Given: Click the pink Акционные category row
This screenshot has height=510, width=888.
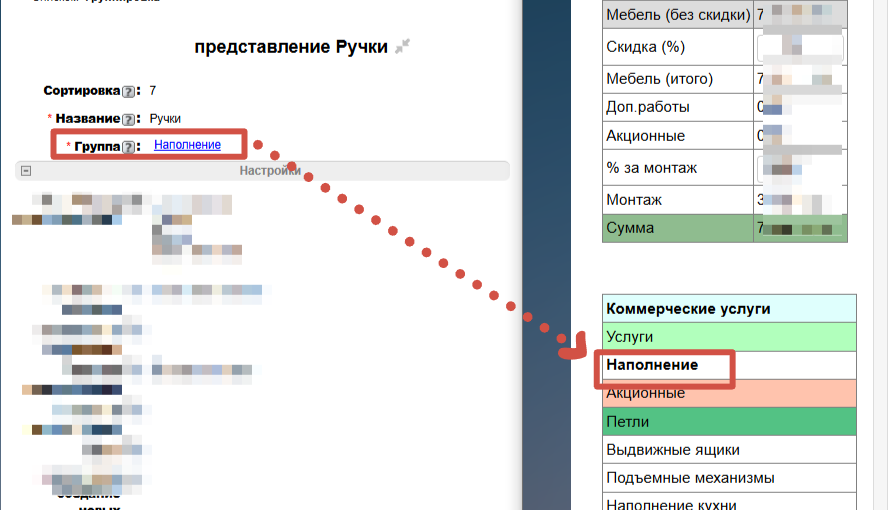Looking at the screenshot, I should pos(730,393).
